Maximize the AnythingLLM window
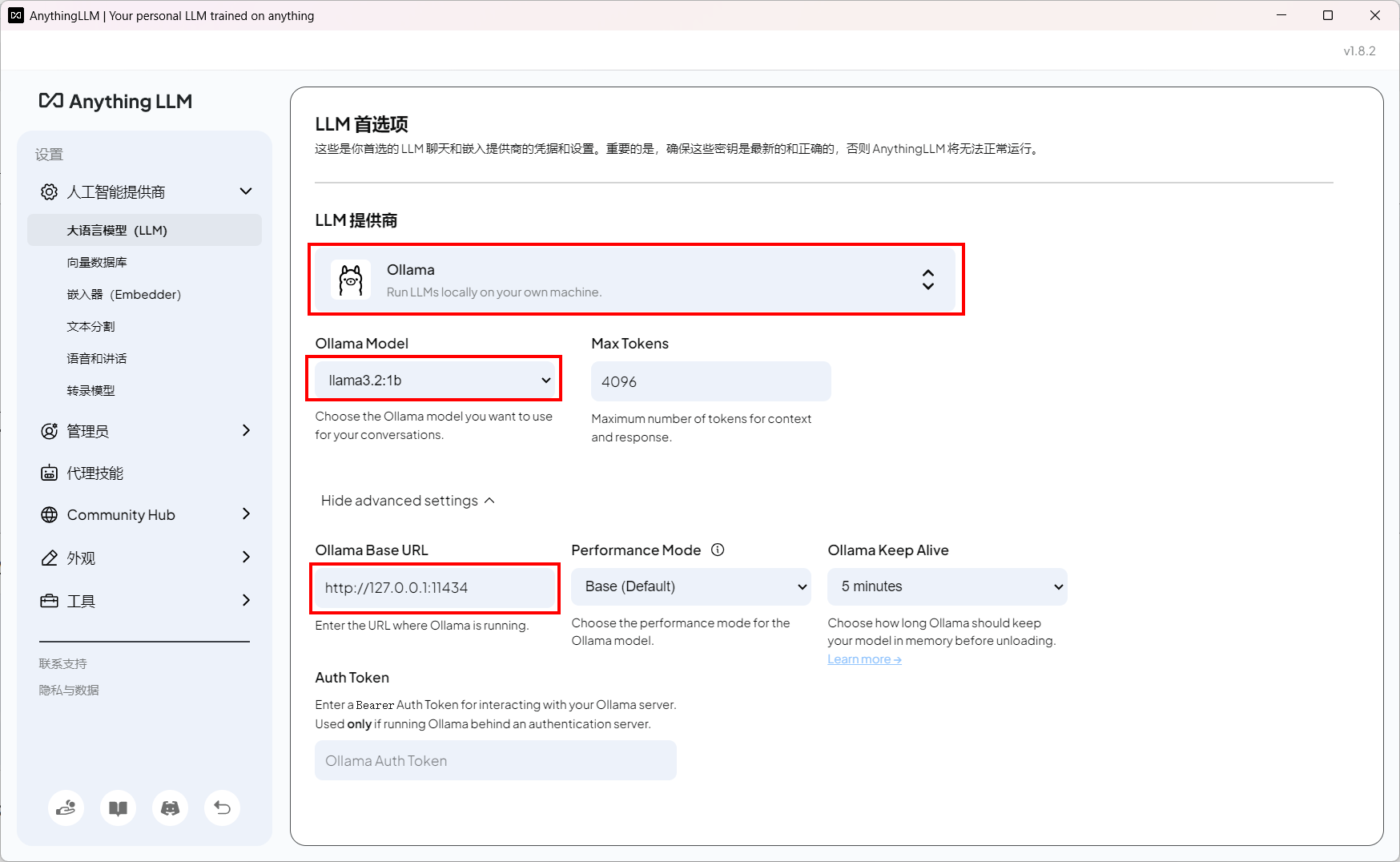This screenshot has width=1400, height=862. (x=1328, y=15)
